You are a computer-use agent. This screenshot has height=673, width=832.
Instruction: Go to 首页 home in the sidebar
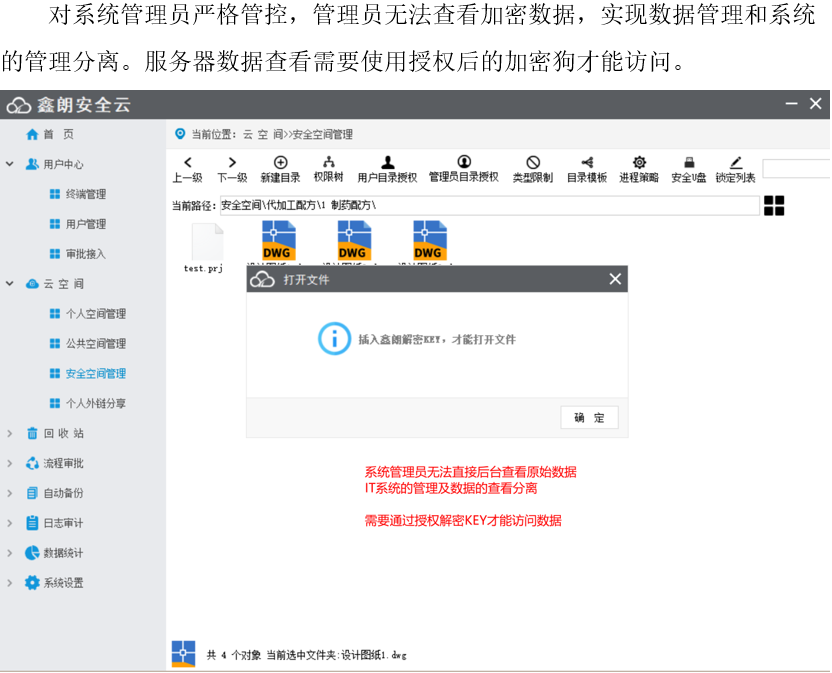[x=57, y=134]
